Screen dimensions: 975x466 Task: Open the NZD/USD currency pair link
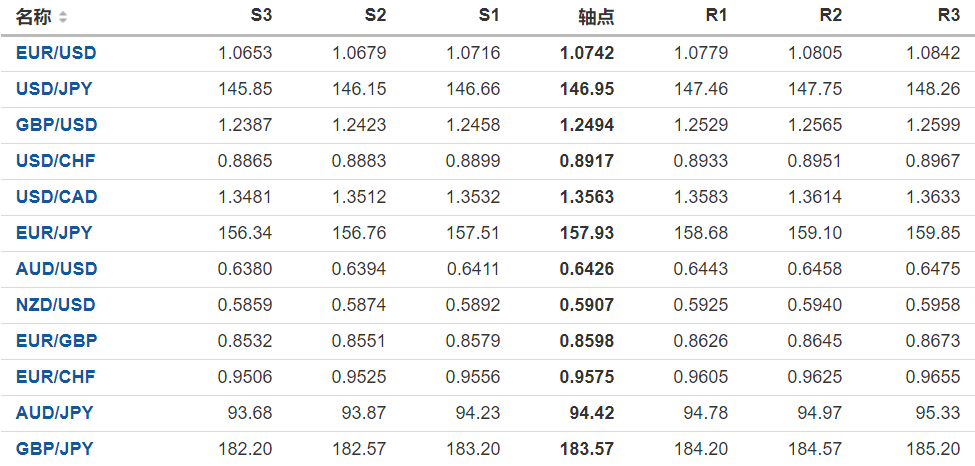[56, 305]
